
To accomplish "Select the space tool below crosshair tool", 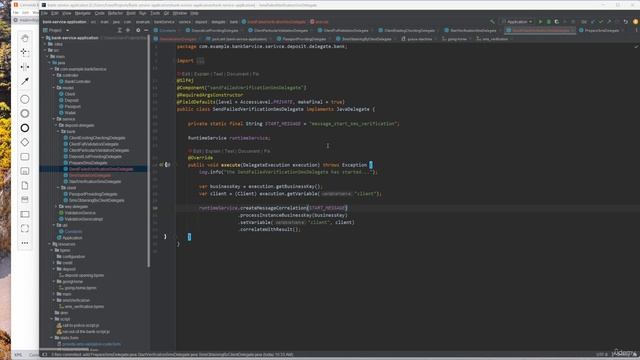I will [x=25, y=67].
